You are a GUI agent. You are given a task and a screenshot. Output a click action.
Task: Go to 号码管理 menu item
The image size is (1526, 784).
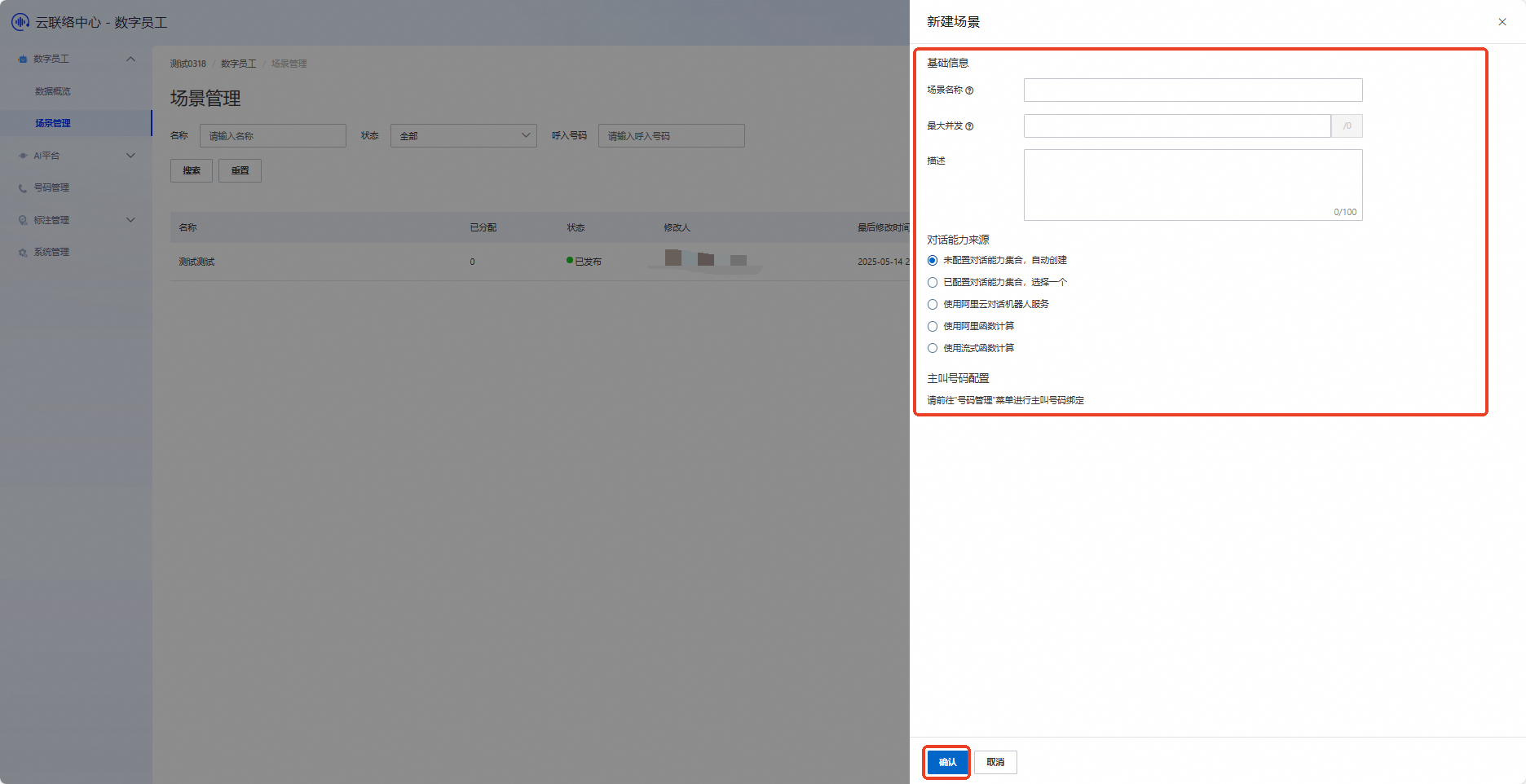[x=51, y=188]
